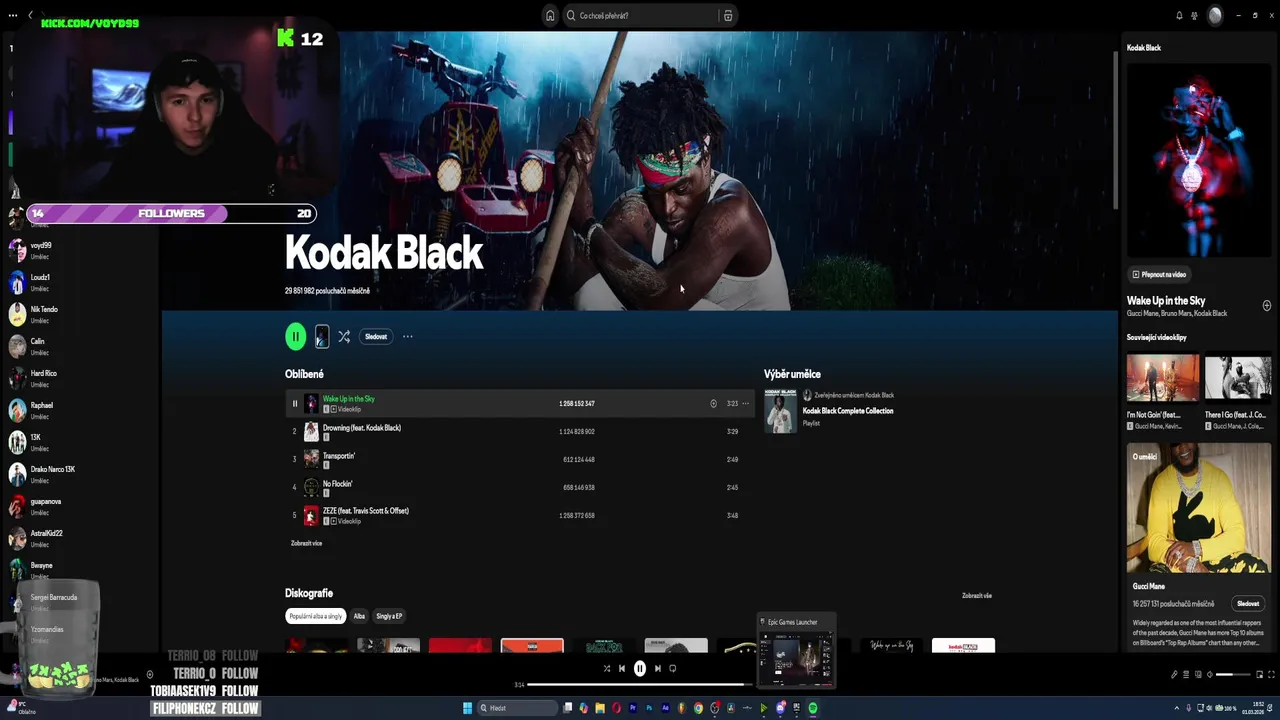Open the miniplayer icon
Image resolution: width=1280 pixels, height=720 pixels.
point(1260,674)
